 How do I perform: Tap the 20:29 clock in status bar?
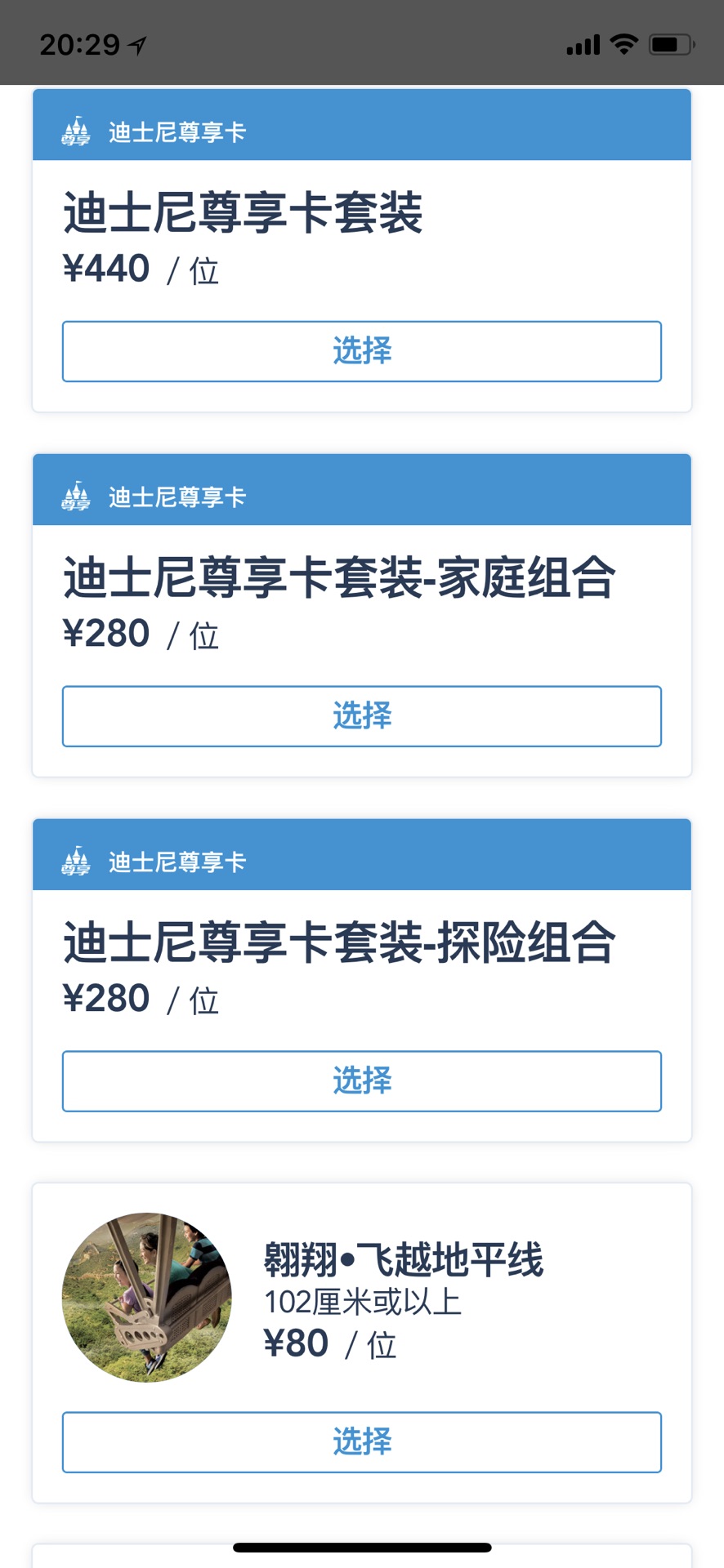[80, 44]
